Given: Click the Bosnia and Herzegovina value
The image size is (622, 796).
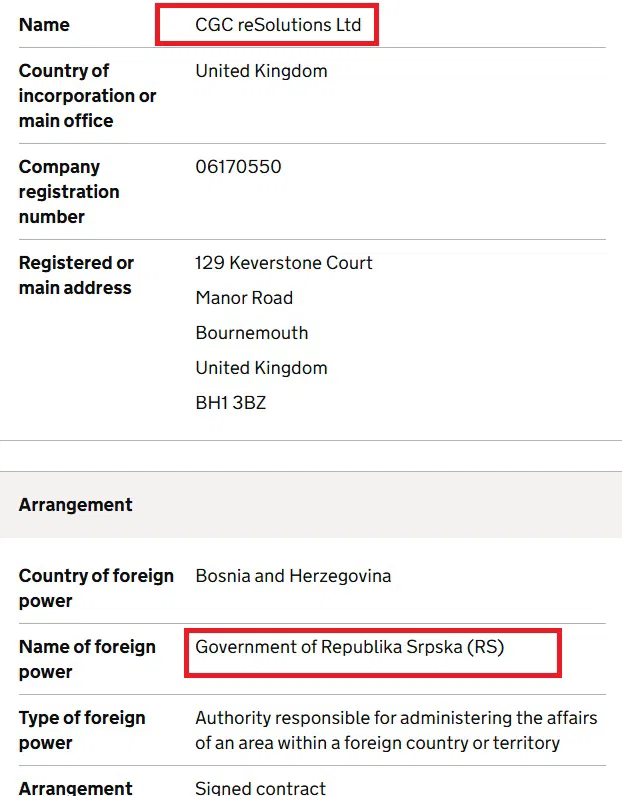Looking at the screenshot, I should [293, 576].
